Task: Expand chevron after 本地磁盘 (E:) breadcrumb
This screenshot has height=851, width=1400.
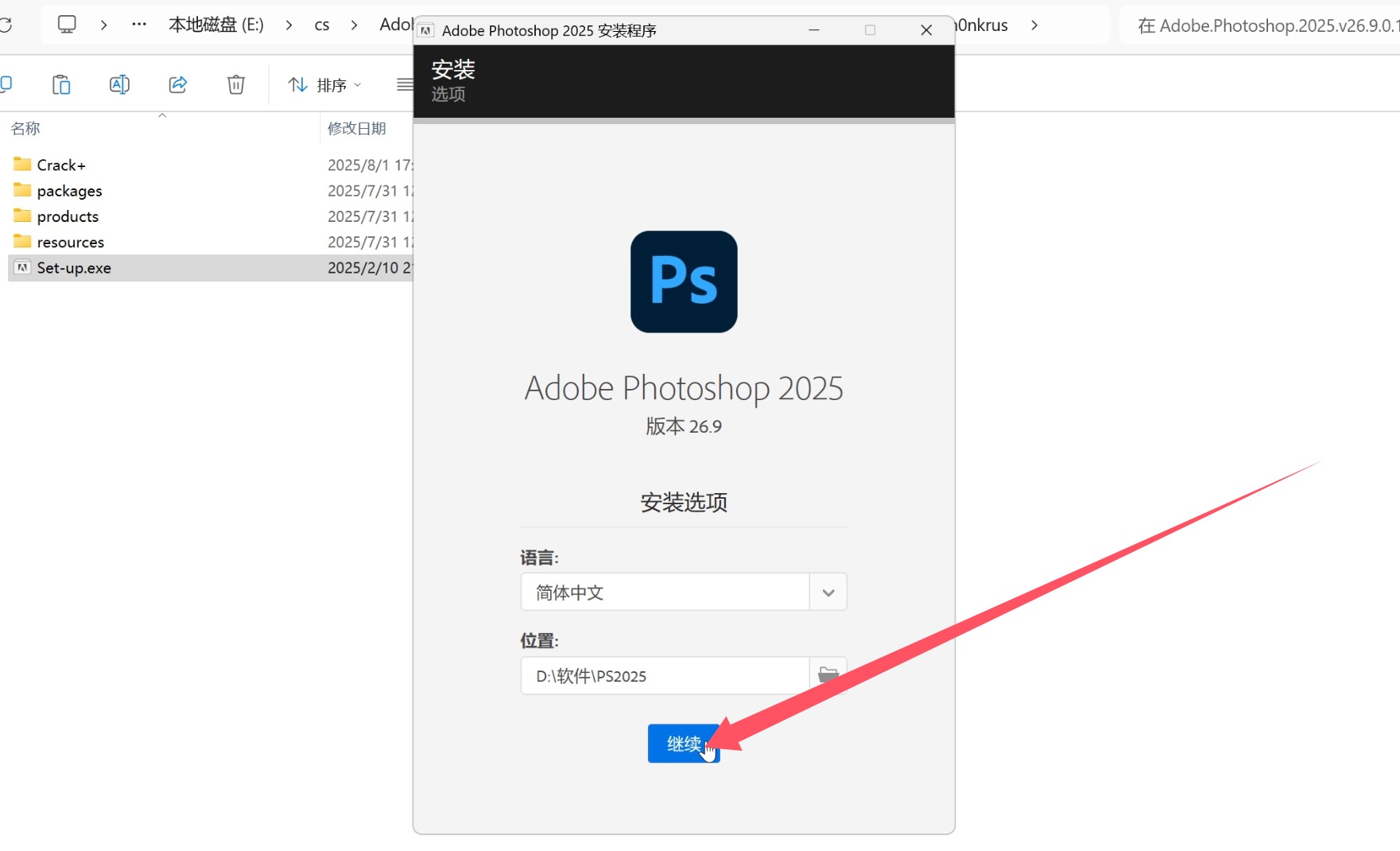Action: coord(289,25)
